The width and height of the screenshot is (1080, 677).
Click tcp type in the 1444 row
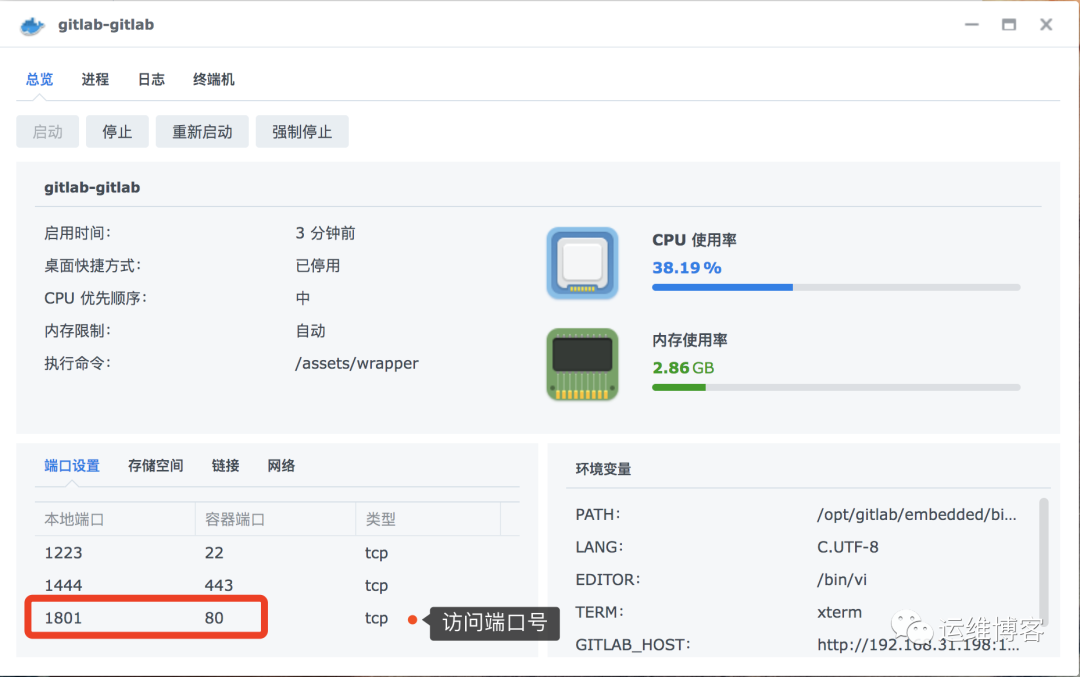[377, 585]
